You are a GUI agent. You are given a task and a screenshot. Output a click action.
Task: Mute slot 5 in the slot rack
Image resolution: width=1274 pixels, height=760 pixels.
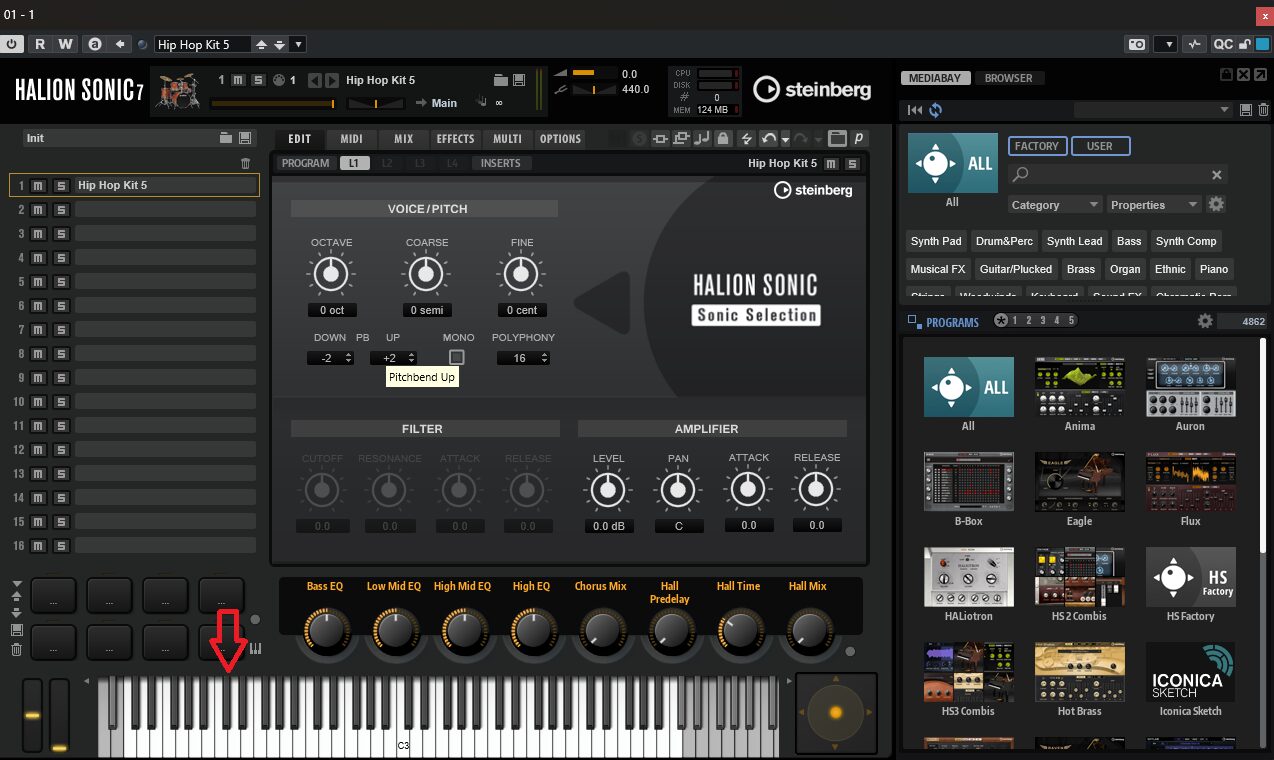point(39,281)
